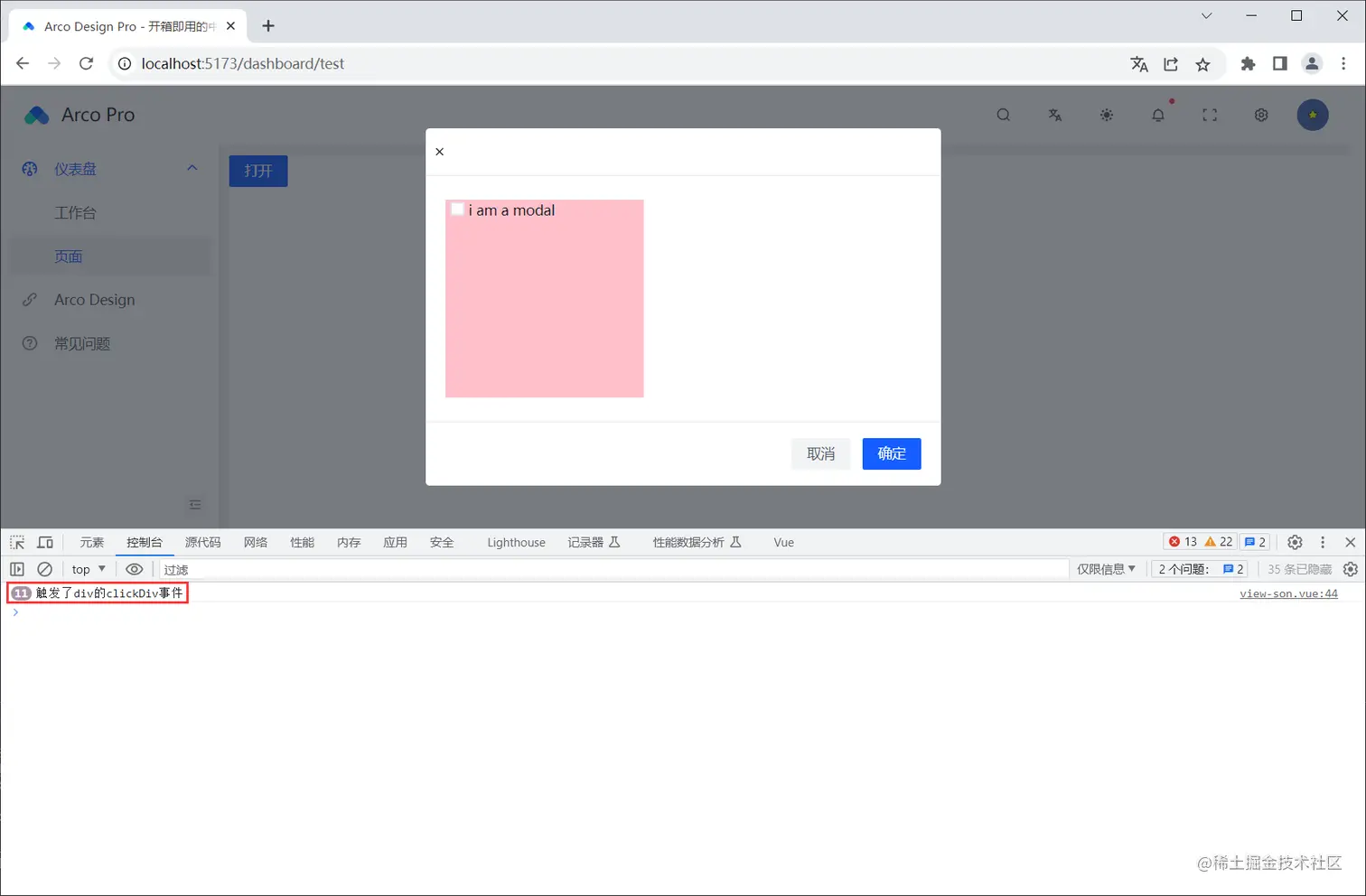Tick the 'i am a modal' checkbox

tap(457, 210)
